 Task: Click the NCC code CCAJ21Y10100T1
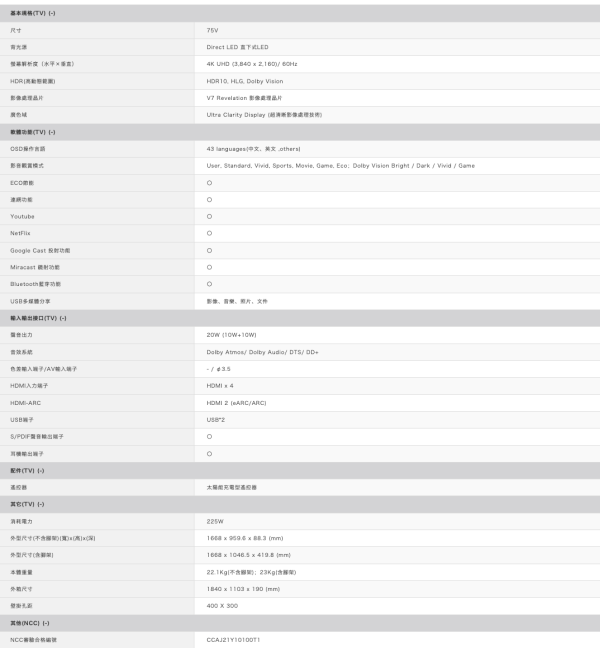click(232, 639)
